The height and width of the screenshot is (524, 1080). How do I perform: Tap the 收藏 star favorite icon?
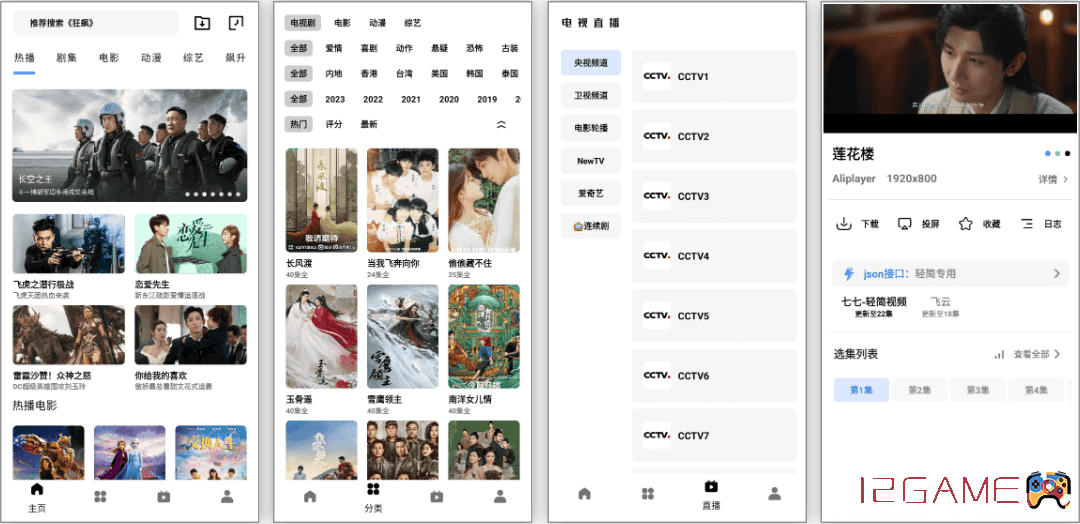point(966,224)
